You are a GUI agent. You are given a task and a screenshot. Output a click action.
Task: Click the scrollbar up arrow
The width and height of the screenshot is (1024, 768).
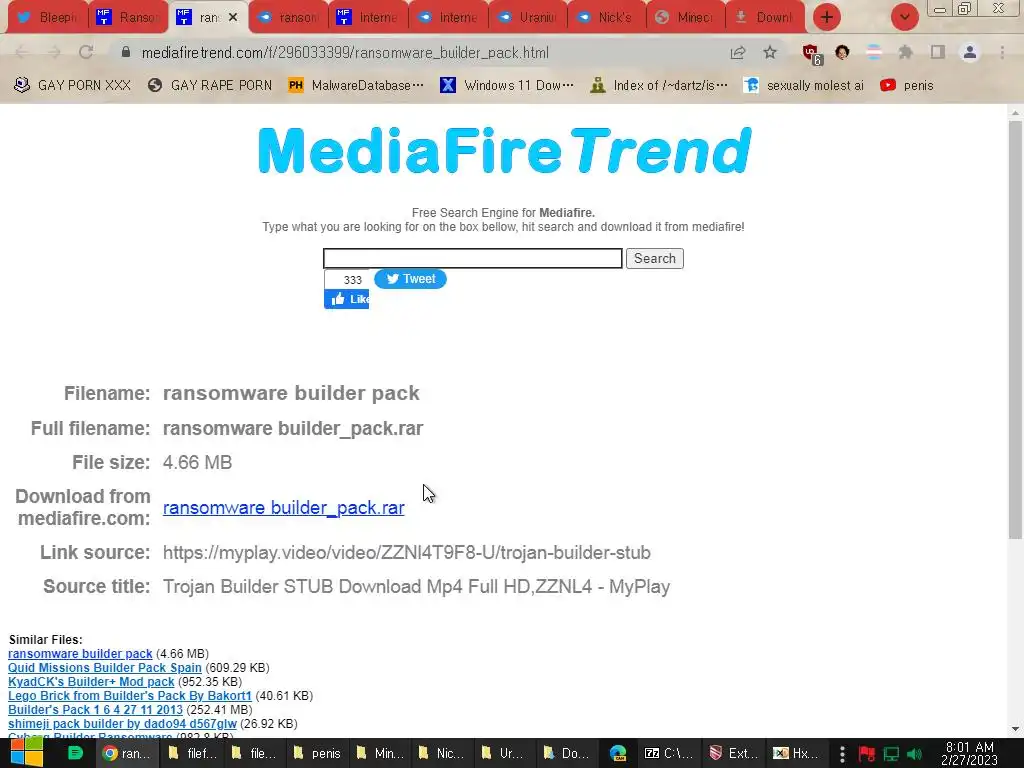(1015, 113)
